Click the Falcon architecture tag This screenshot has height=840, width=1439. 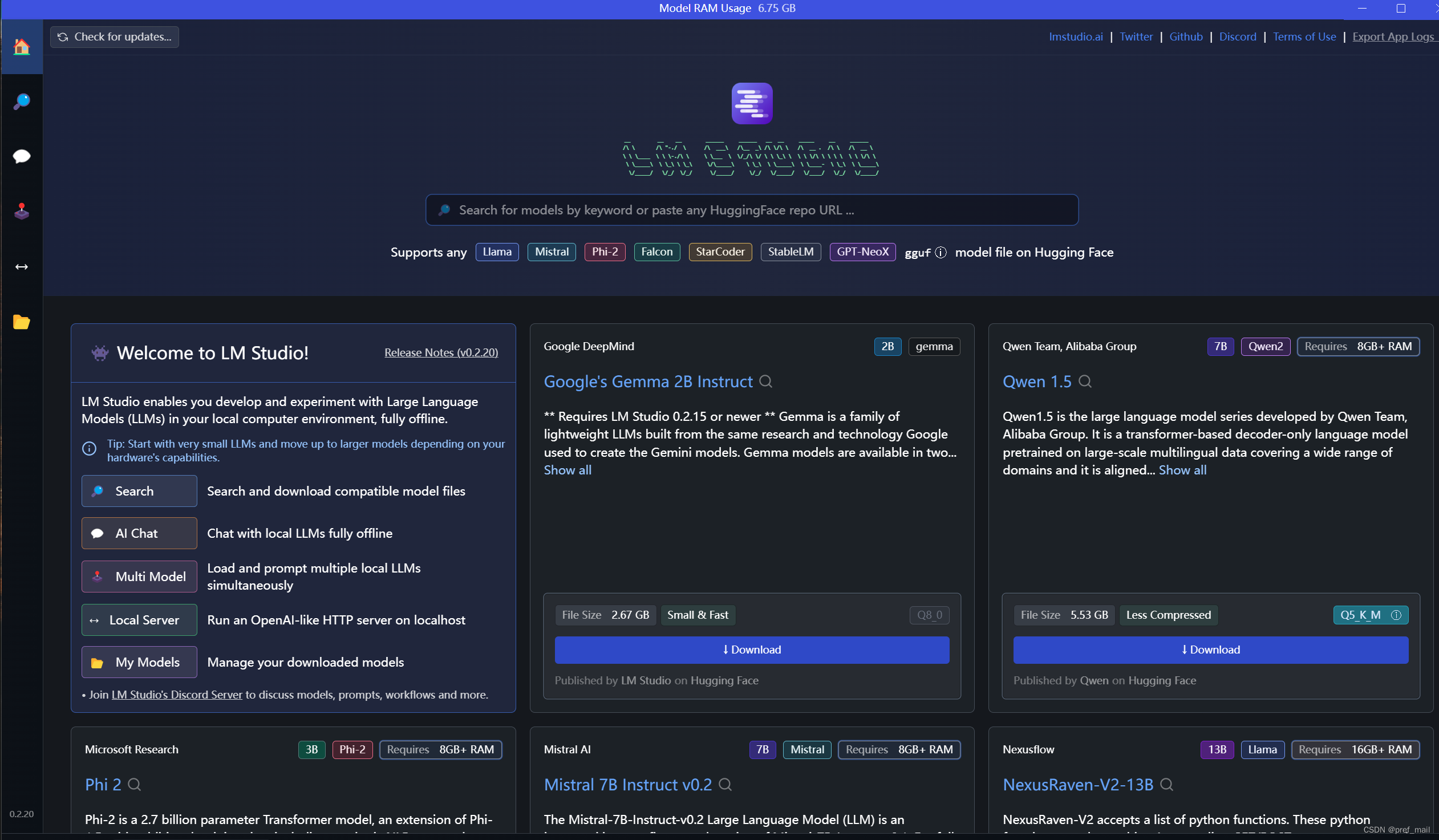(656, 252)
